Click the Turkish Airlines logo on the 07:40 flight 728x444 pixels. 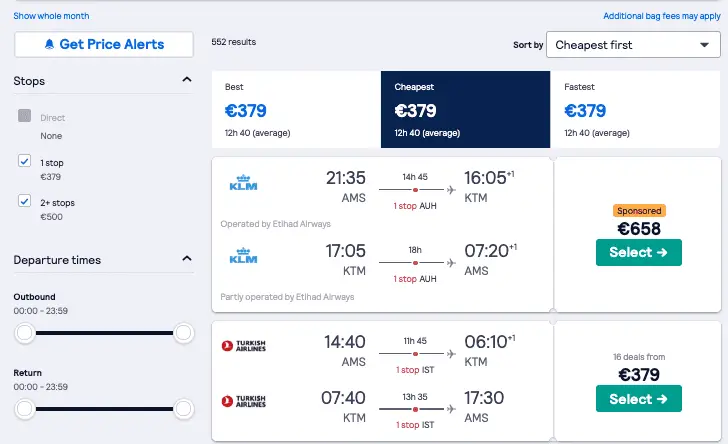tap(244, 401)
